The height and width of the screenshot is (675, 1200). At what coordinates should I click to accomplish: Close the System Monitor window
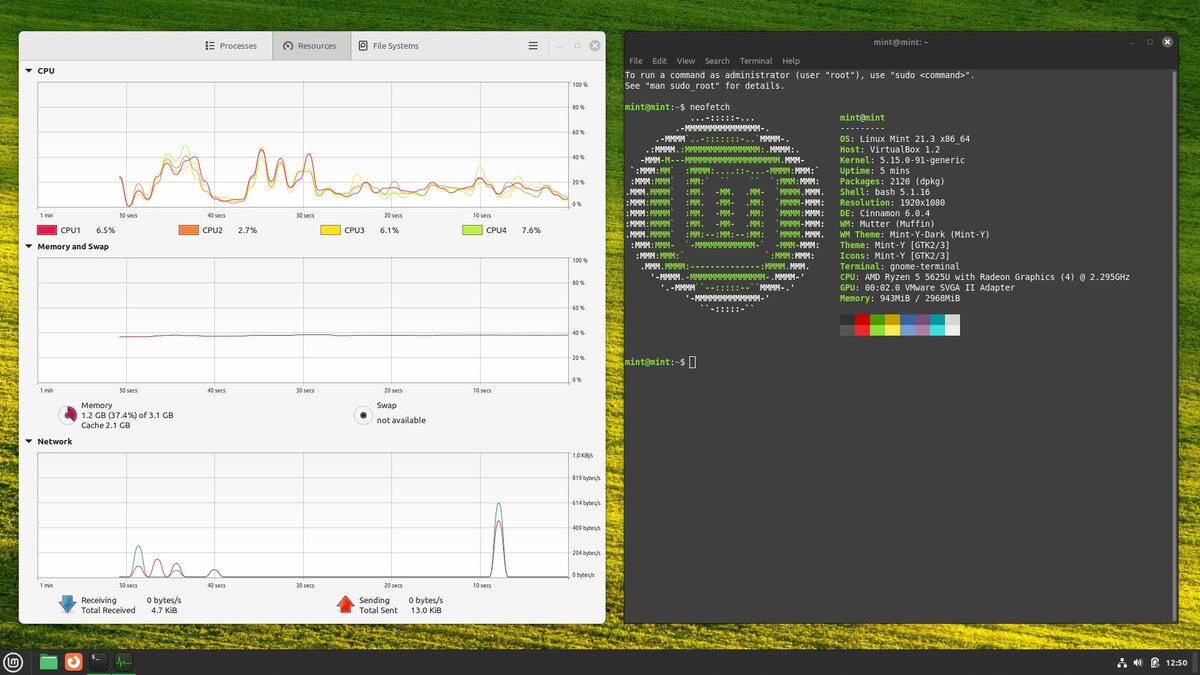pyautogui.click(x=595, y=46)
